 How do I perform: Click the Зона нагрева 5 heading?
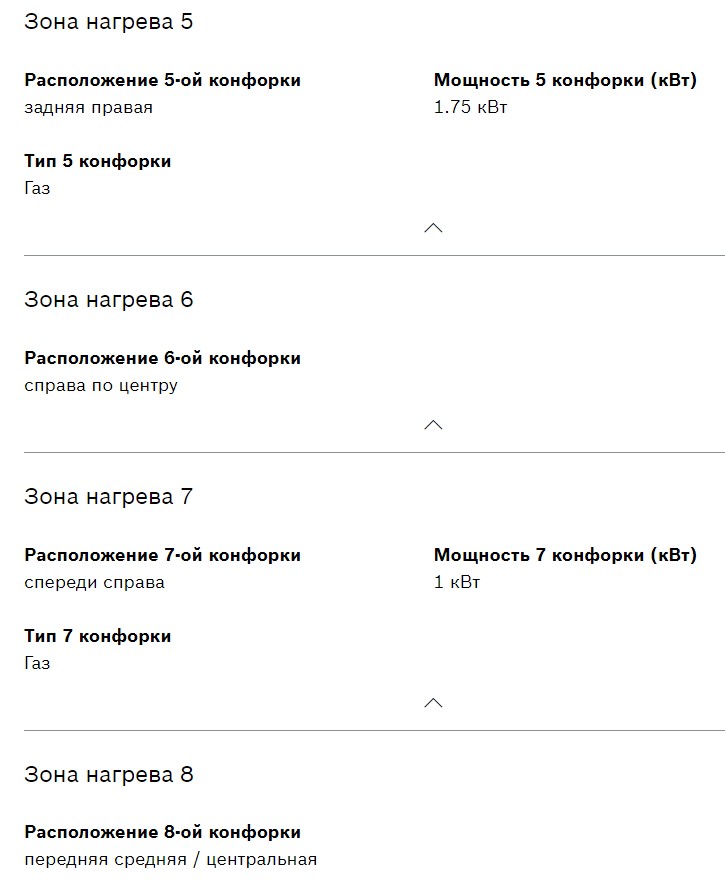coord(109,22)
